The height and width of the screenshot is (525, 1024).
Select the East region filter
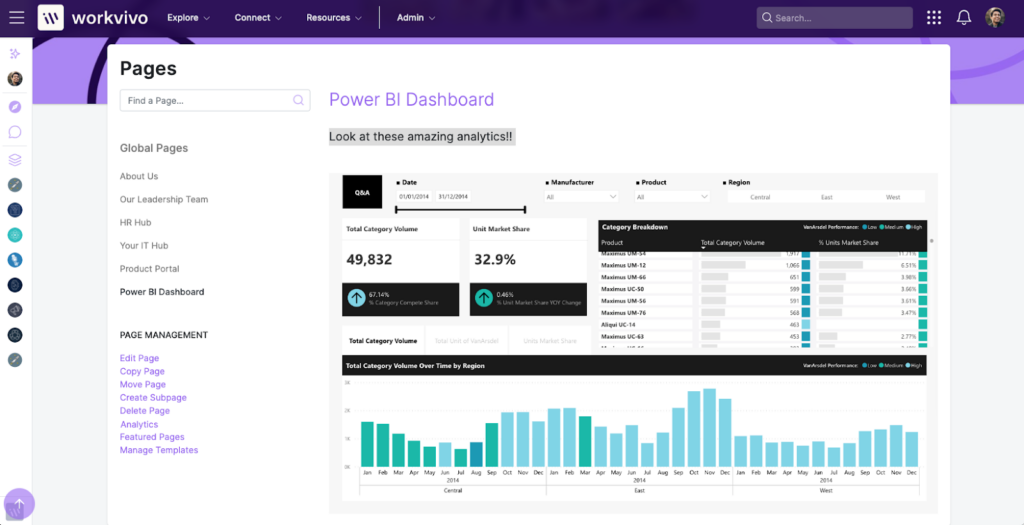[827, 197]
